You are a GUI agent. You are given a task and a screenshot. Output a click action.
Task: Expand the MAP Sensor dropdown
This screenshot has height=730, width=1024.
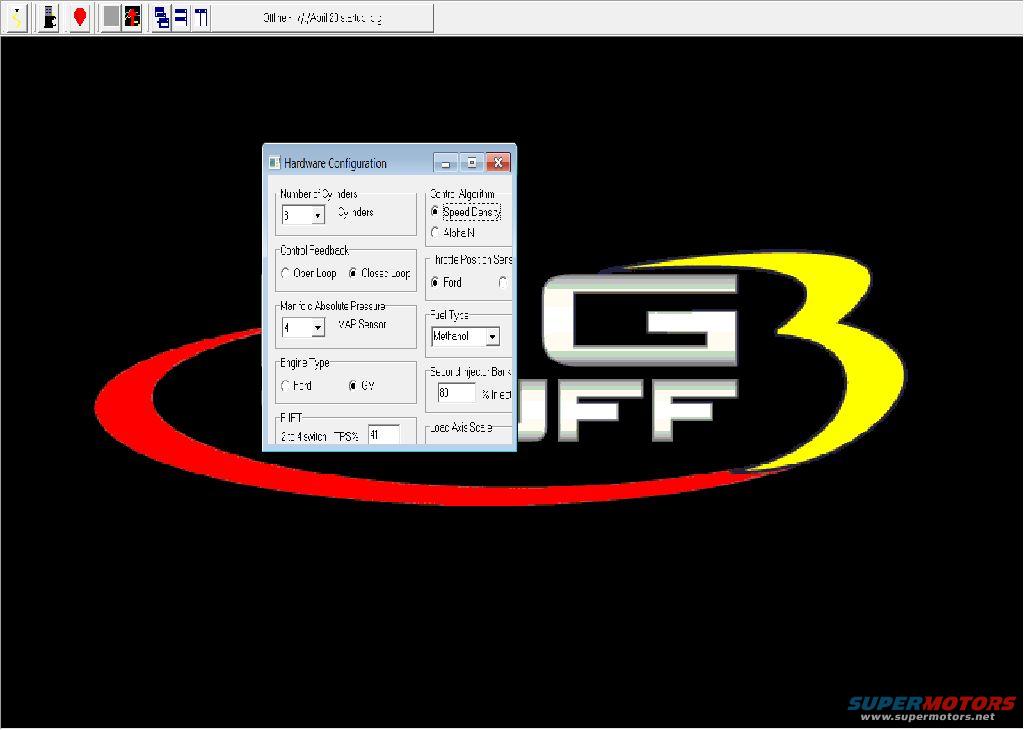point(317,327)
